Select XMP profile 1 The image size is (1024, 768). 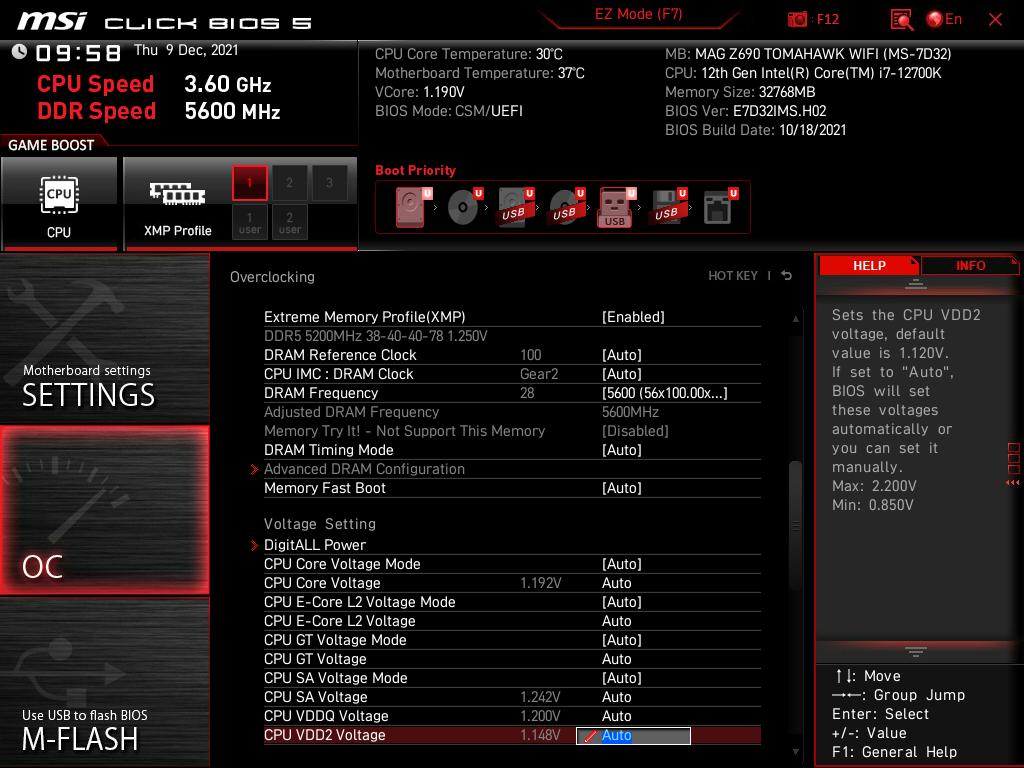tap(249, 183)
